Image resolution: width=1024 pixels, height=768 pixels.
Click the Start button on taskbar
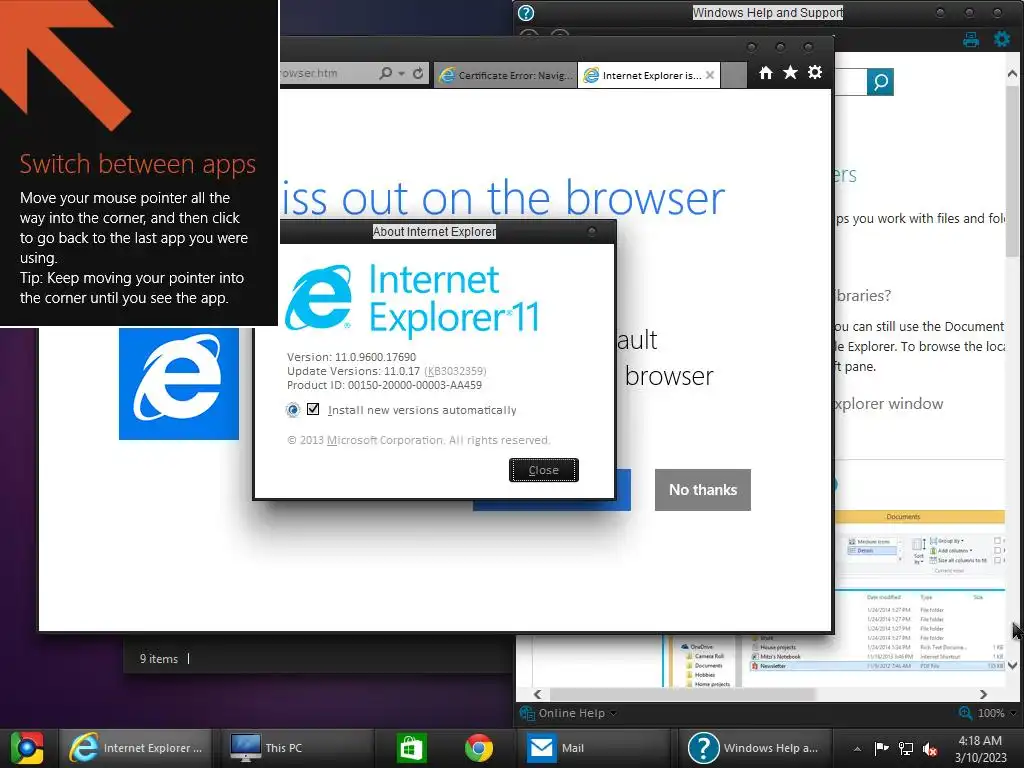pyautogui.click(x=26, y=748)
